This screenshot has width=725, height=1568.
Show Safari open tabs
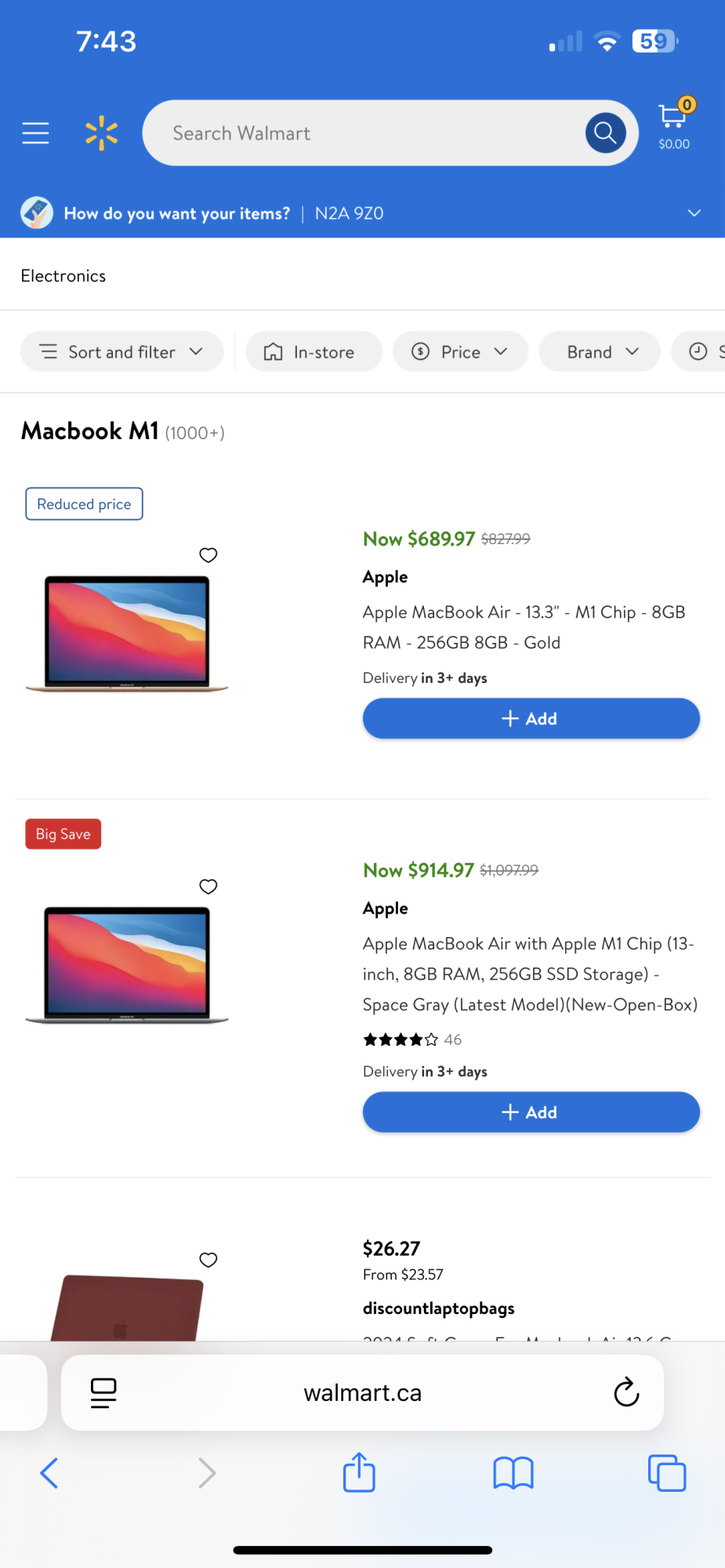pos(667,1473)
